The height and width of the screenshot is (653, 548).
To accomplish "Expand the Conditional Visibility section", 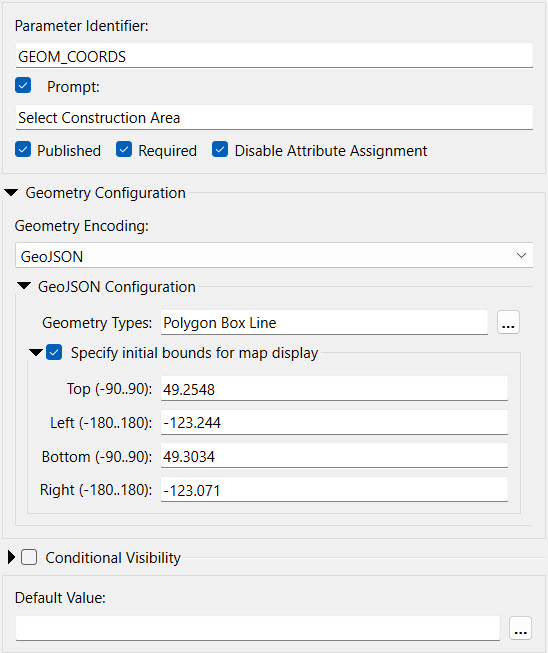I will pyautogui.click(x=11, y=557).
